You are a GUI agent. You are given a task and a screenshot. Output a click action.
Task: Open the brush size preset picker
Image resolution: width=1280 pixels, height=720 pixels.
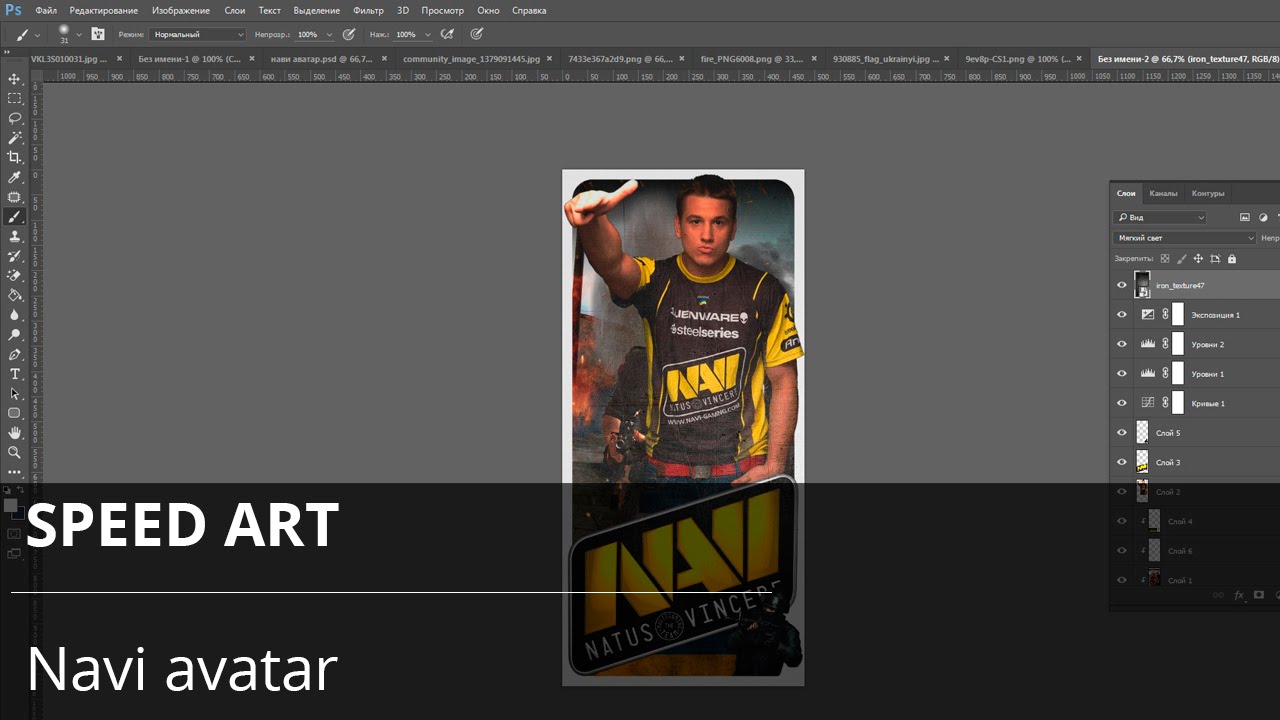pyautogui.click(x=79, y=34)
